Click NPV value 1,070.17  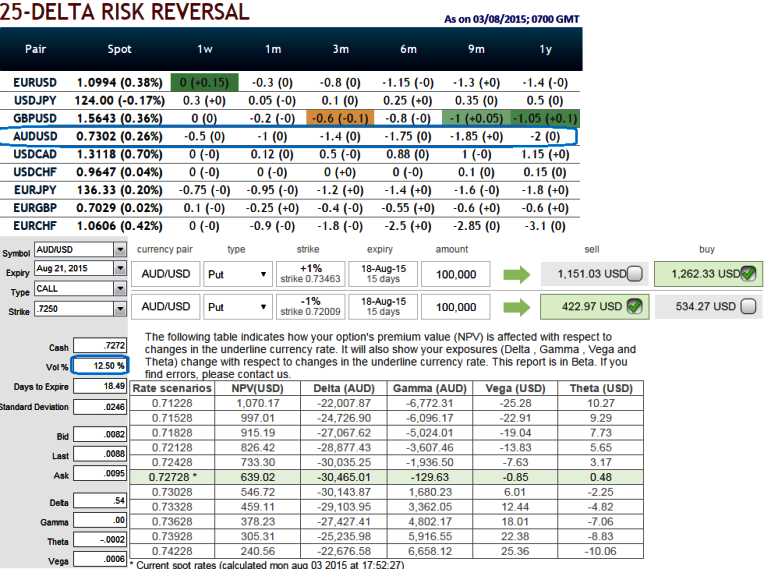[258, 403]
